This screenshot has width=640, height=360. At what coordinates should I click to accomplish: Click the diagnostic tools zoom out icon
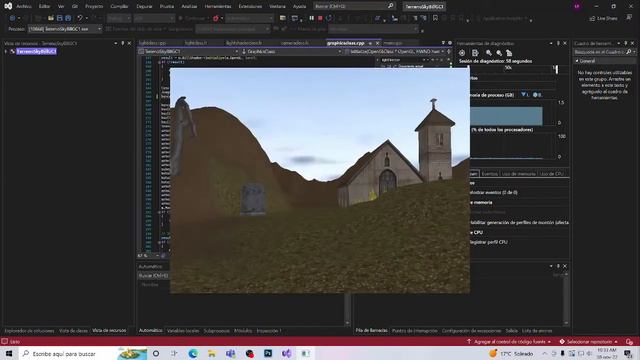click(499, 53)
